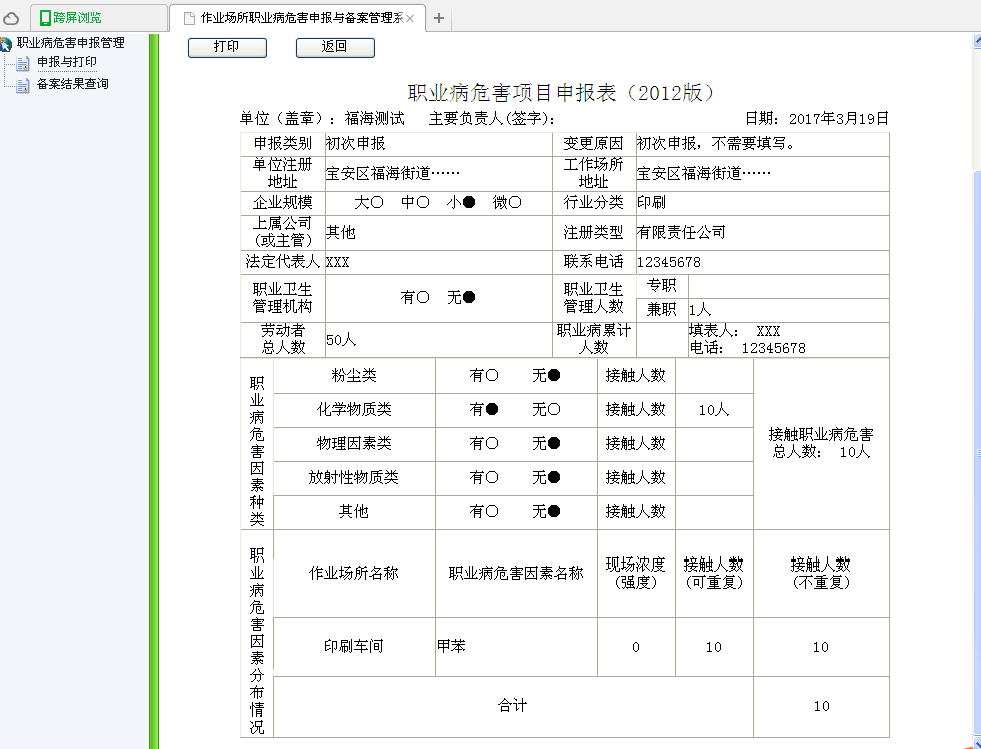The height and width of the screenshot is (749, 981).
Task: Click the green phone icon on 跨屏浏览 tab
Action: [x=45, y=18]
